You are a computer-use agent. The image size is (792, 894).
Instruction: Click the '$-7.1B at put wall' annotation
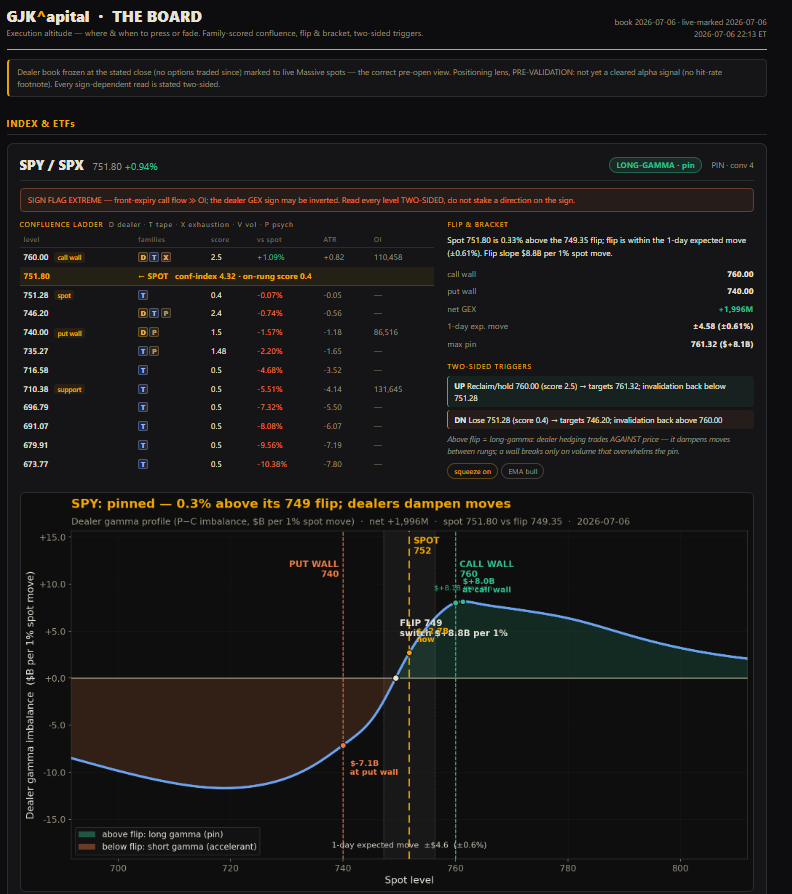373,767
